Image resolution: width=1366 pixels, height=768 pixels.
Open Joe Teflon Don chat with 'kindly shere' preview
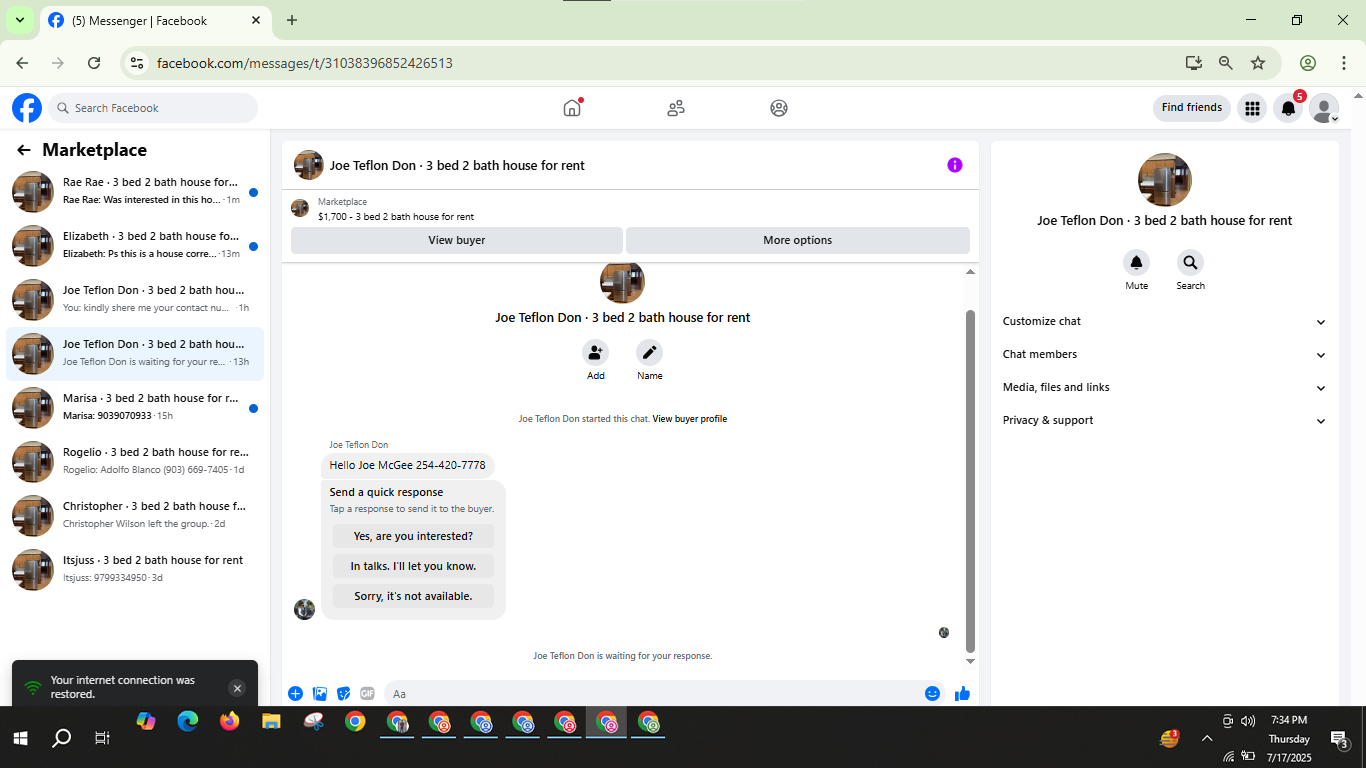coord(135,300)
